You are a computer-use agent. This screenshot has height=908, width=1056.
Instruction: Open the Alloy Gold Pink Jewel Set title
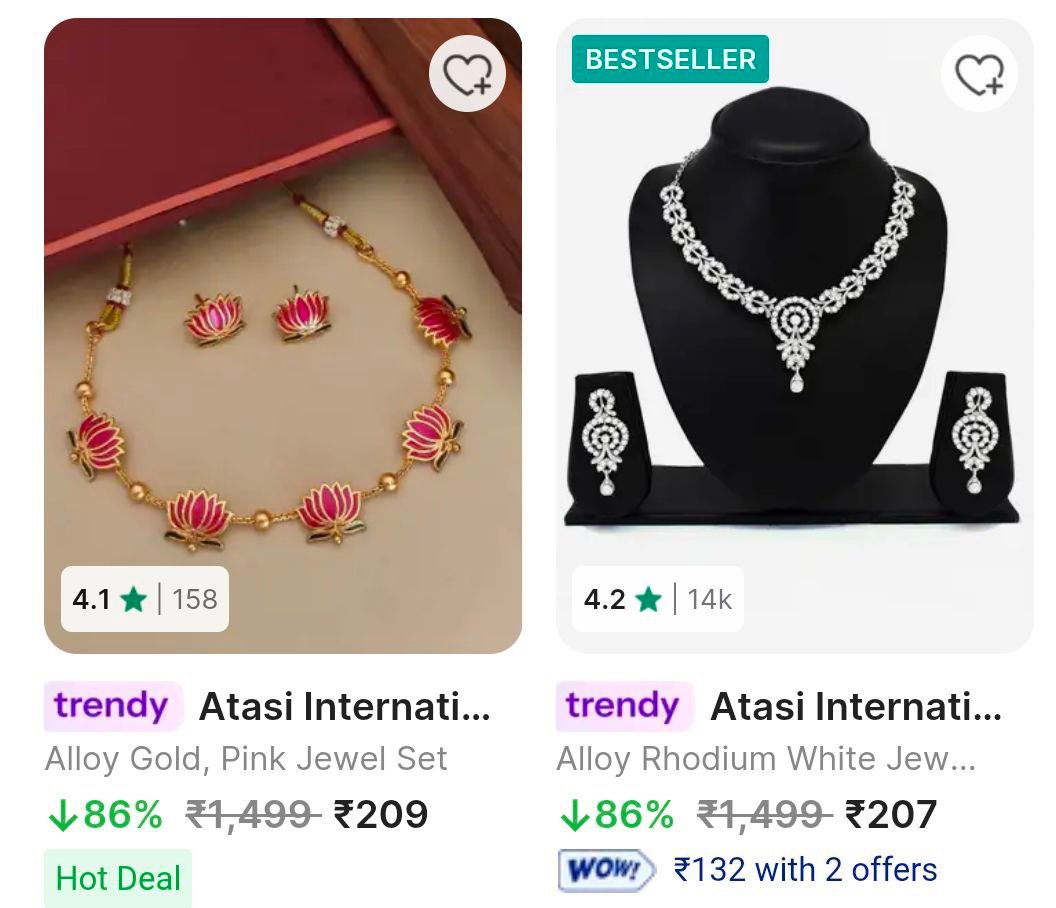[x=248, y=759]
